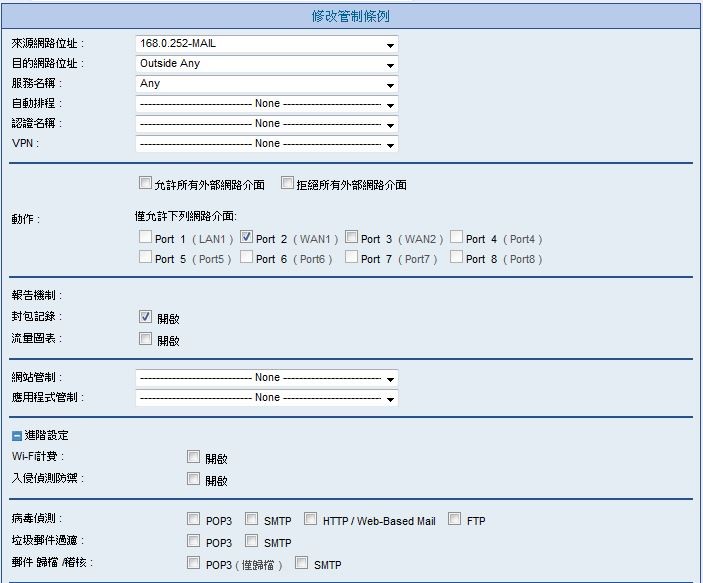The width and height of the screenshot is (703, 583).
Task: Enable Wi-Fi計費 開啟 checkbox
Action: click(193, 457)
